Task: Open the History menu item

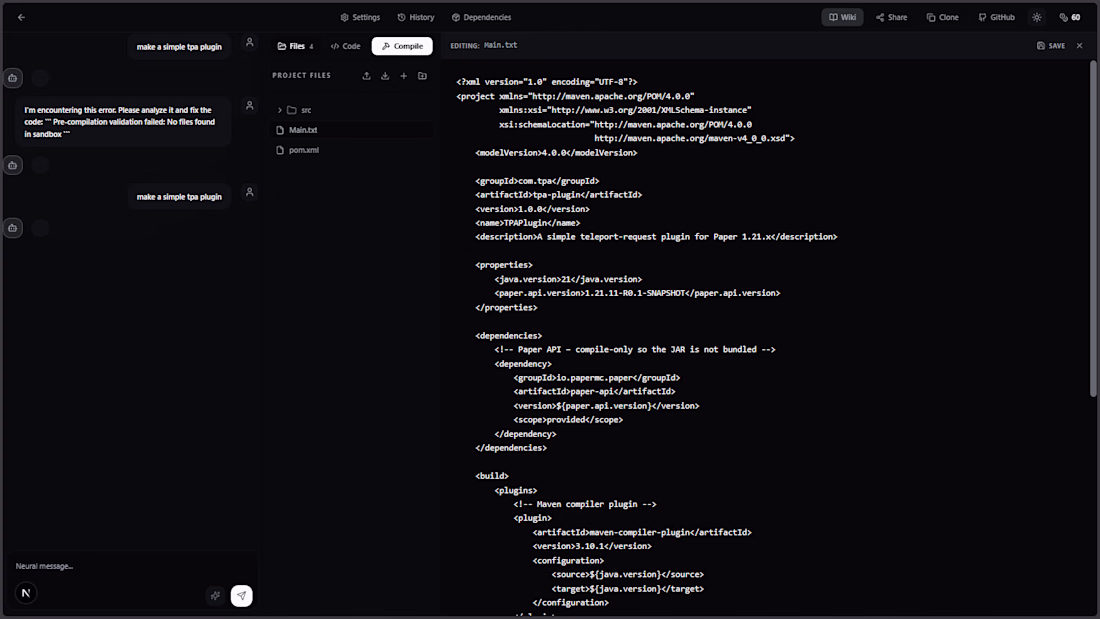Action: pyautogui.click(x=415, y=17)
